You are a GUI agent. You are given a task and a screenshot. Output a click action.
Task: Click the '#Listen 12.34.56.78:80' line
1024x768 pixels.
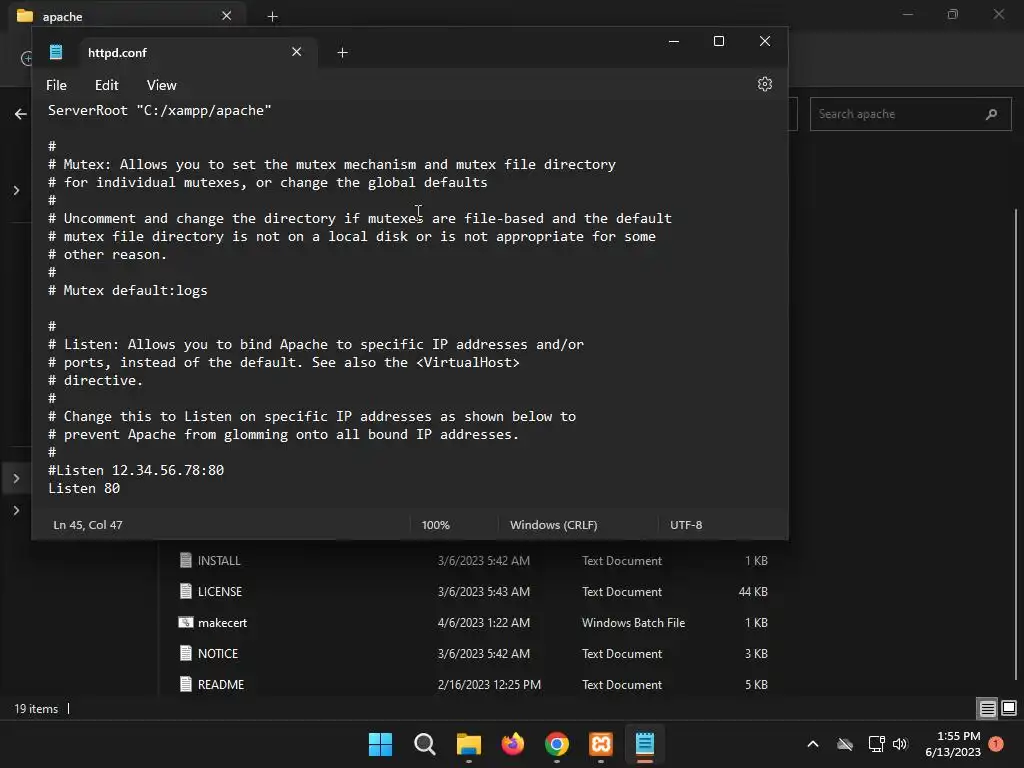click(x=136, y=470)
